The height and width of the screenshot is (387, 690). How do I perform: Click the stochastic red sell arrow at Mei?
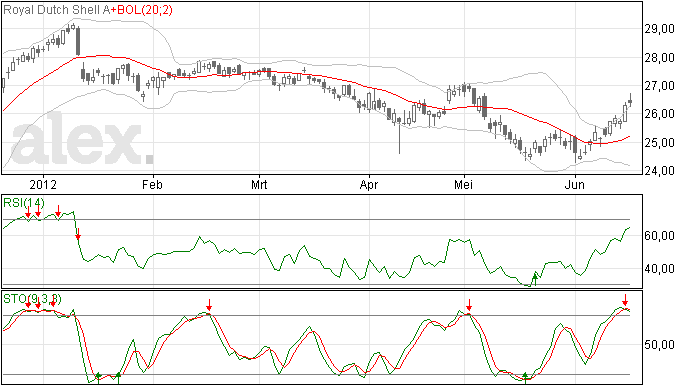[x=469, y=305]
